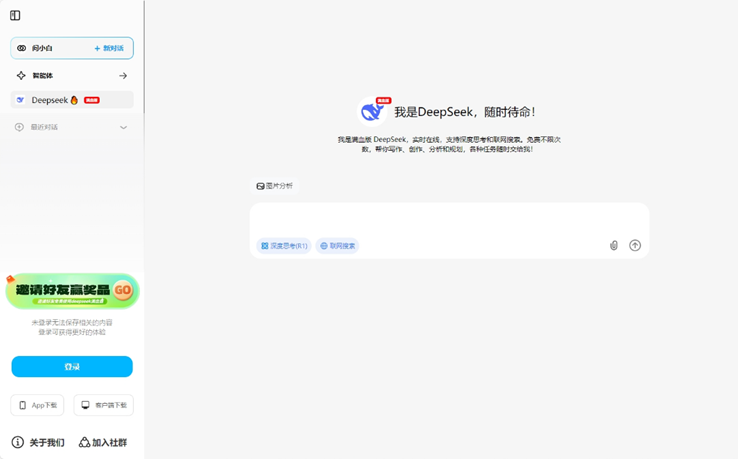Click the blue 登录 login button
The width and height of the screenshot is (738, 459).
72,366
